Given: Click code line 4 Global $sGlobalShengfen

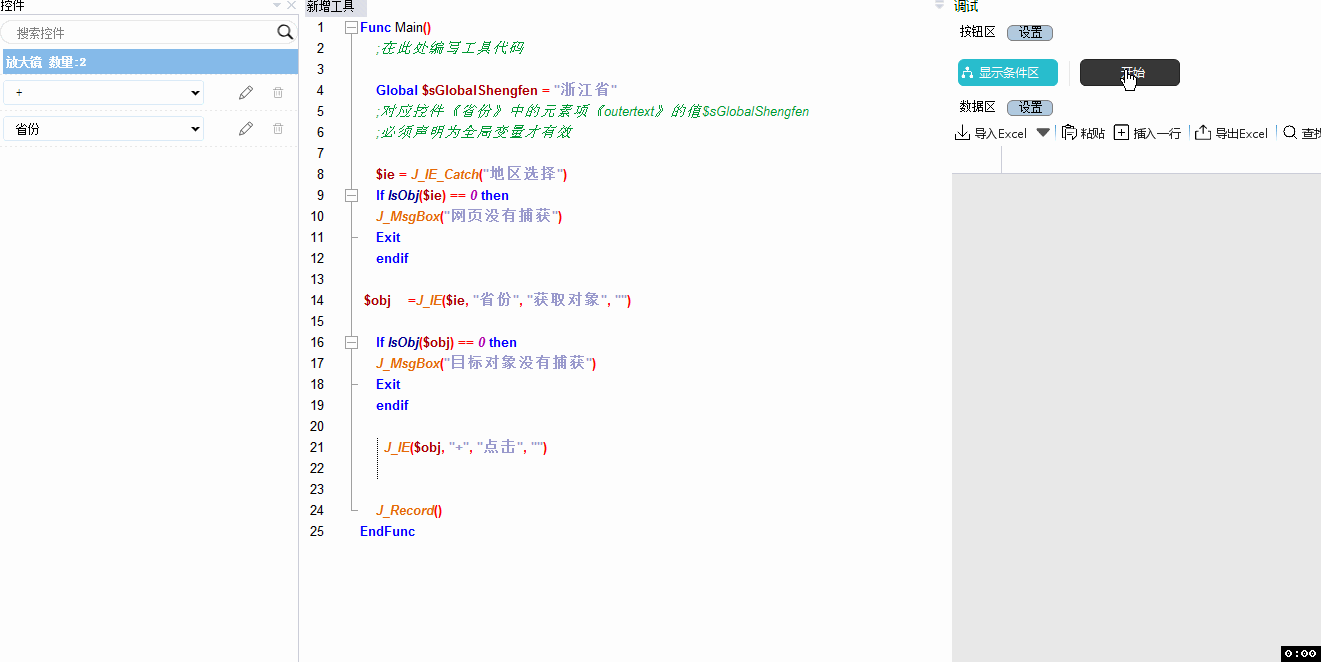Looking at the screenshot, I should (496, 90).
